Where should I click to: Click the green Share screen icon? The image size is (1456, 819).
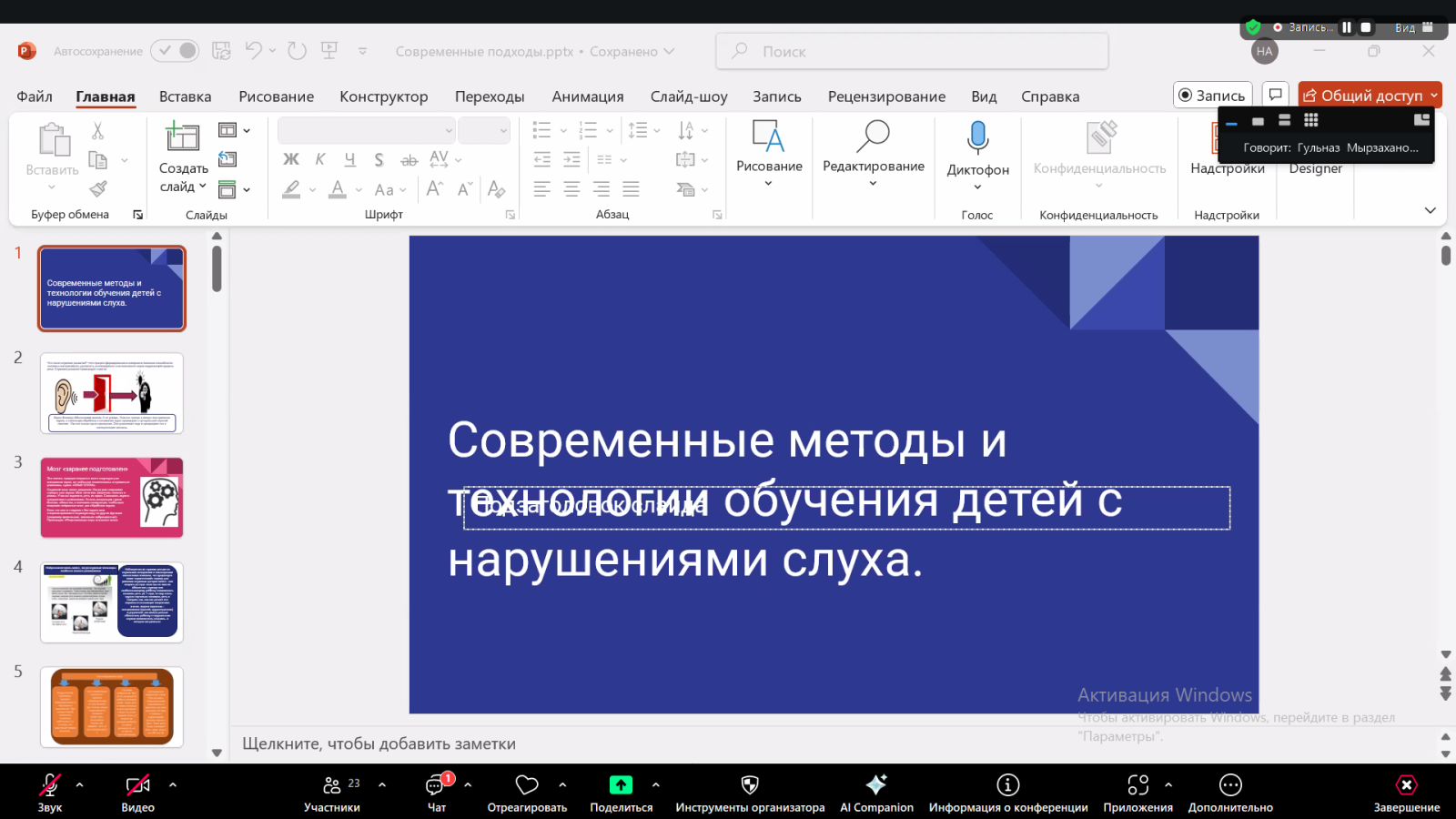621,785
